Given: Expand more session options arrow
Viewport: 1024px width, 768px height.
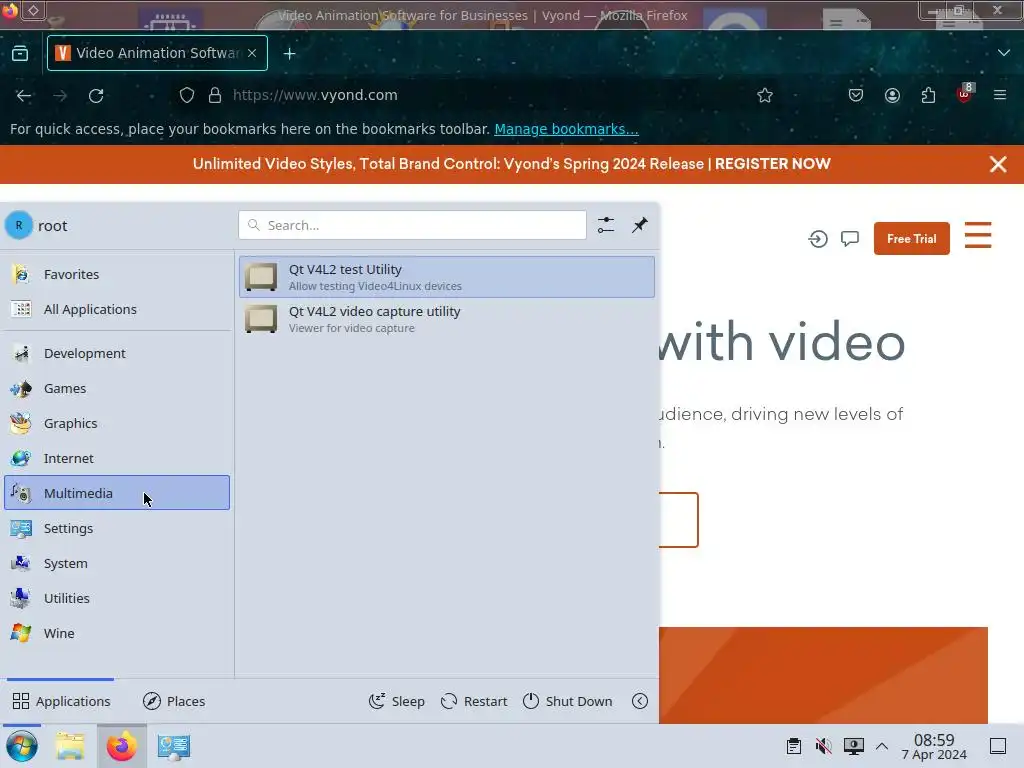Looking at the screenshot, I should coord(640,701).
